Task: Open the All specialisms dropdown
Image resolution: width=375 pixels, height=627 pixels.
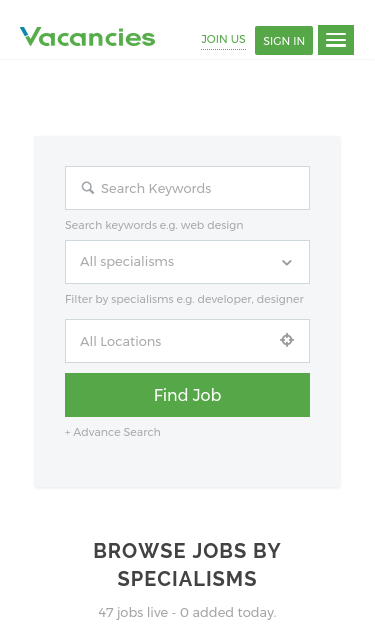Action: pyautogui.click(x=187, y=262)
